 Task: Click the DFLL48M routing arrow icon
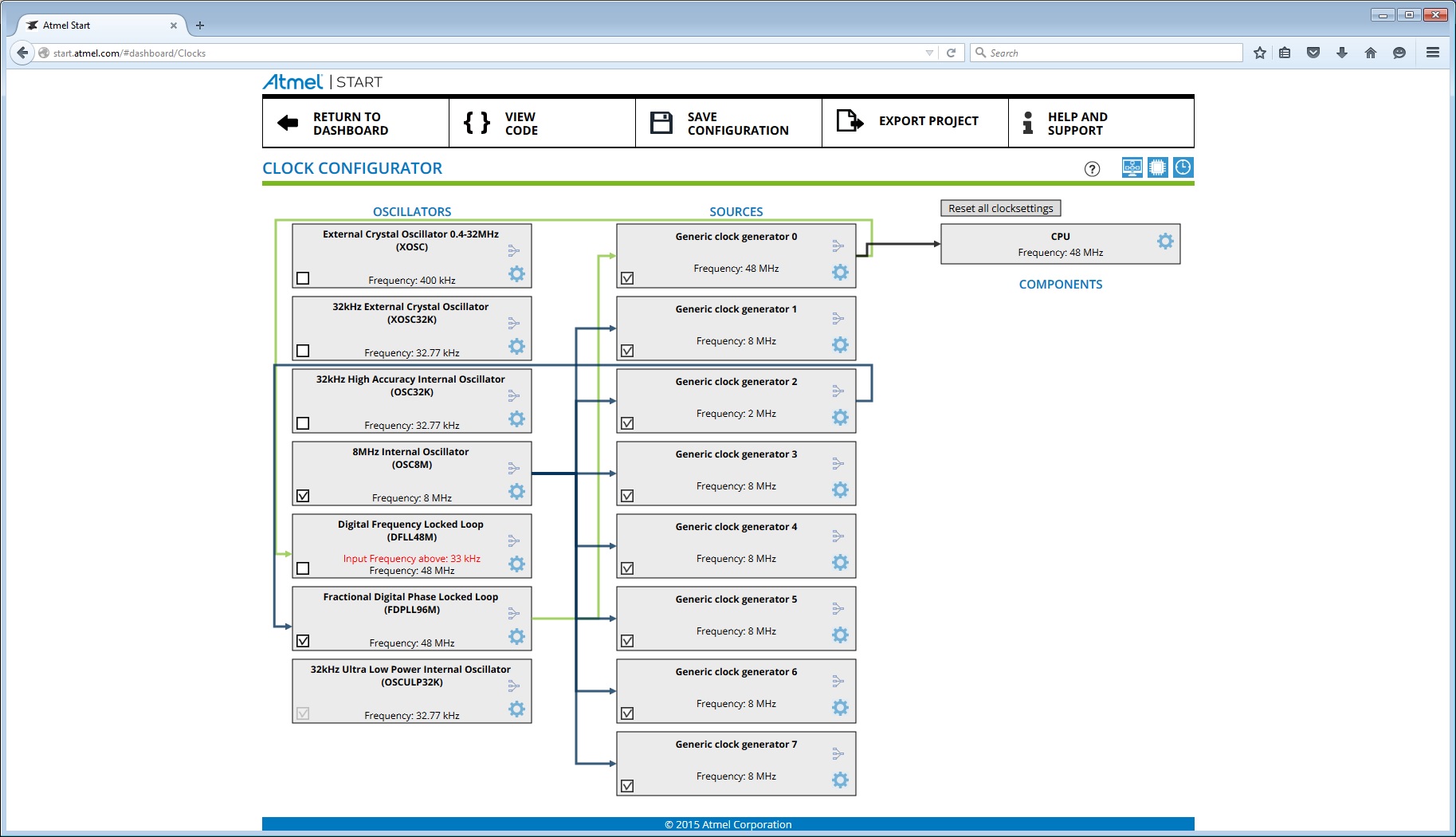(514, 541)
